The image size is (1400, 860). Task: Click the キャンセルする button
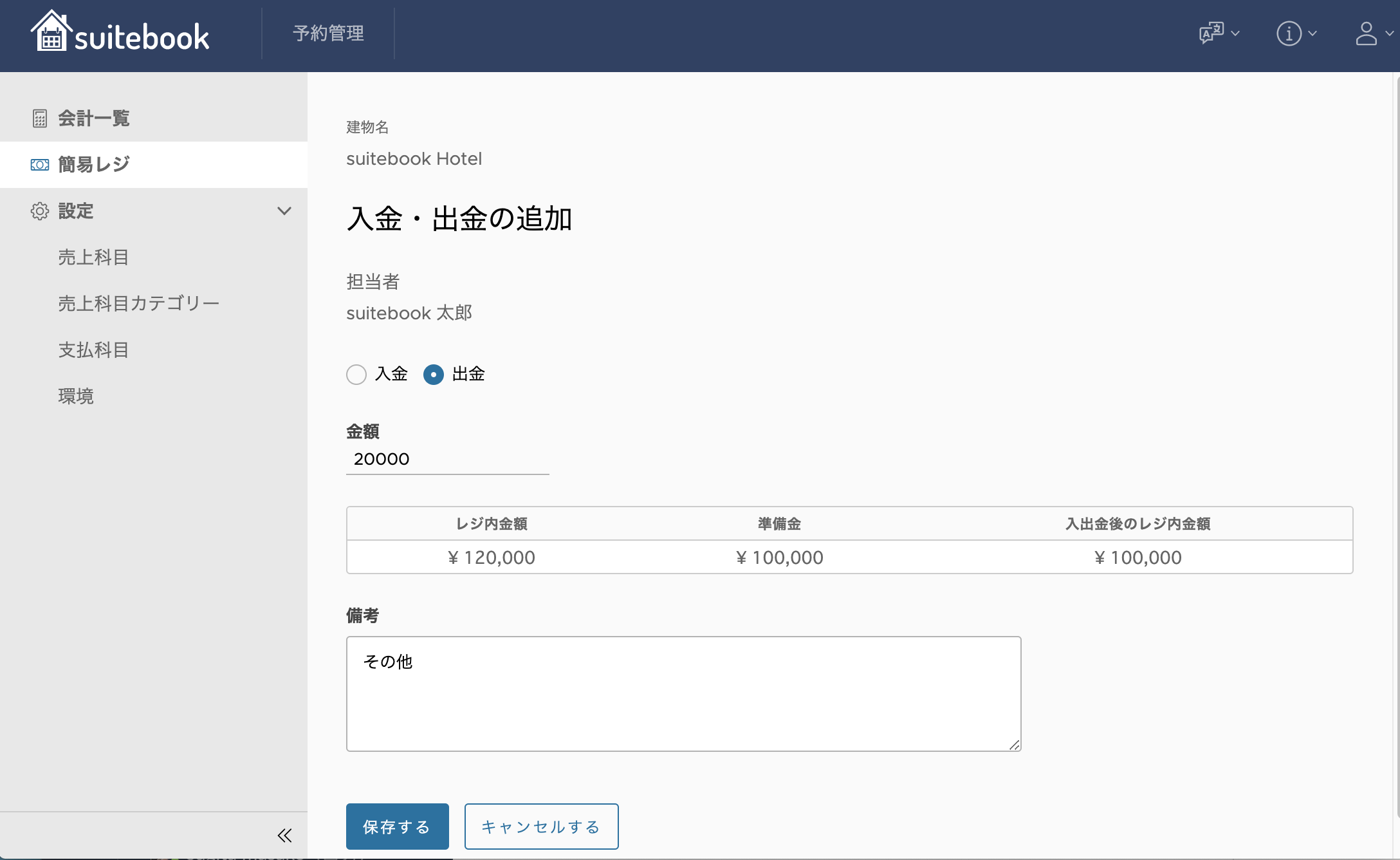(x=542, y=827)
